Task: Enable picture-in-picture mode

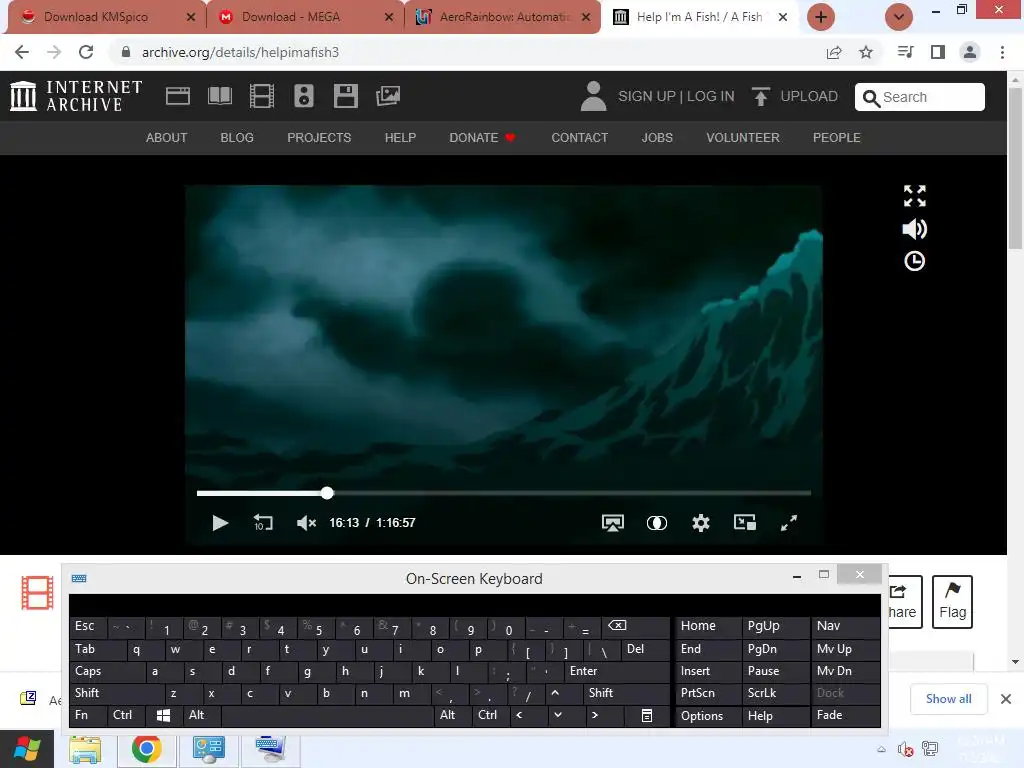Action: [744, 522]
